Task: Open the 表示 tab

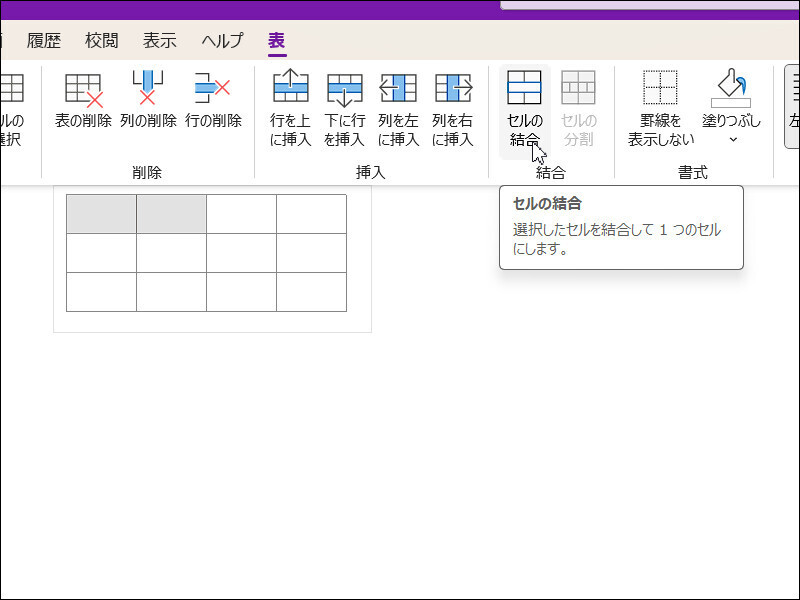Action: tap(159, 41)
